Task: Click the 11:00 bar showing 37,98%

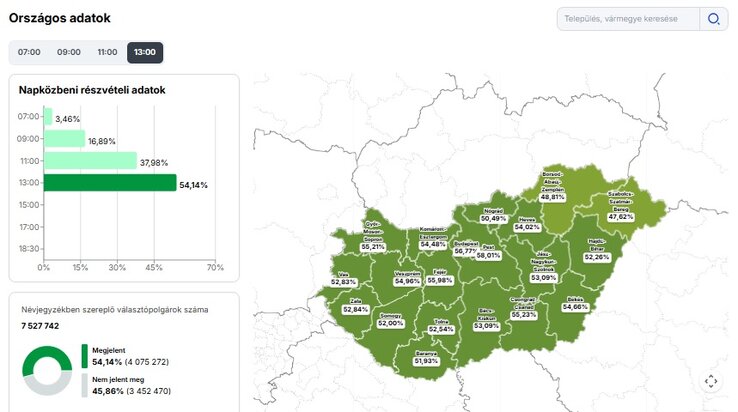Action: pyautogui.click(x=90, y=161)
